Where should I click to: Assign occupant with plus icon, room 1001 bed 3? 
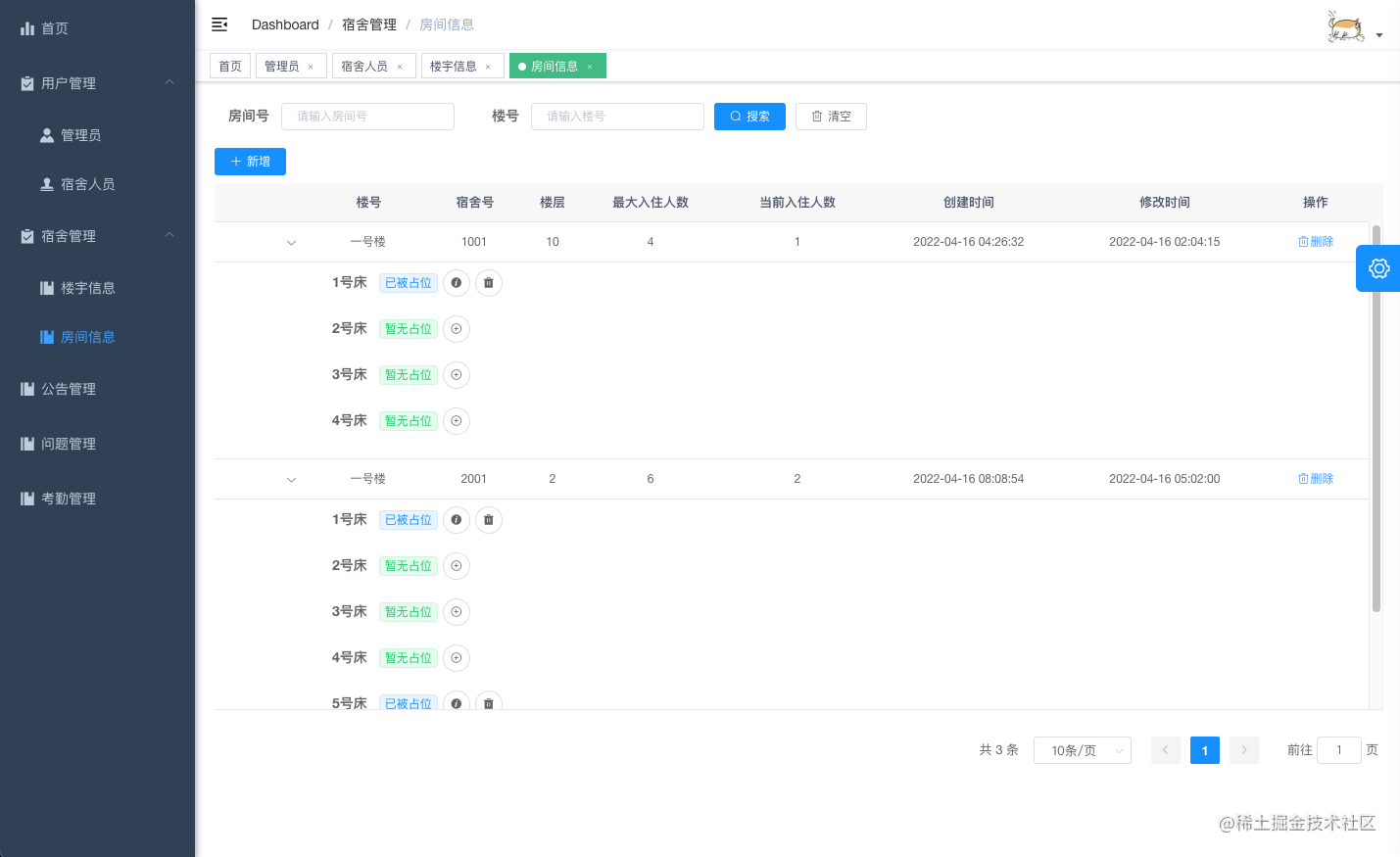pyautogui.click(x=457, y=375)
